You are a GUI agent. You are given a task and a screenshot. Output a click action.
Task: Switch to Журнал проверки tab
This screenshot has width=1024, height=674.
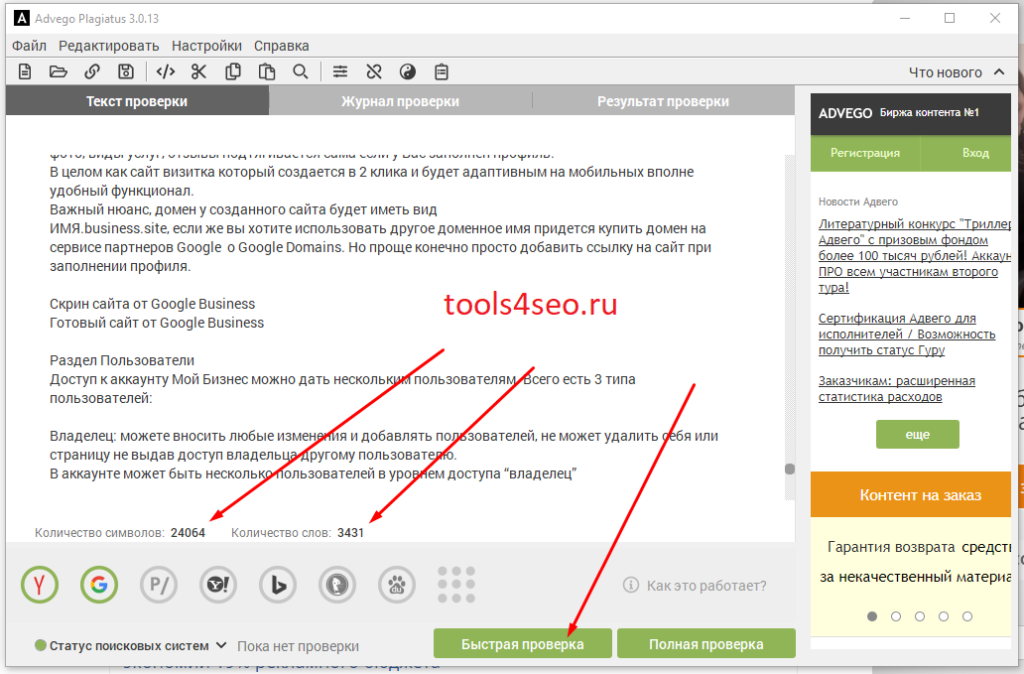pyautogui.click(x=400, y=101)
